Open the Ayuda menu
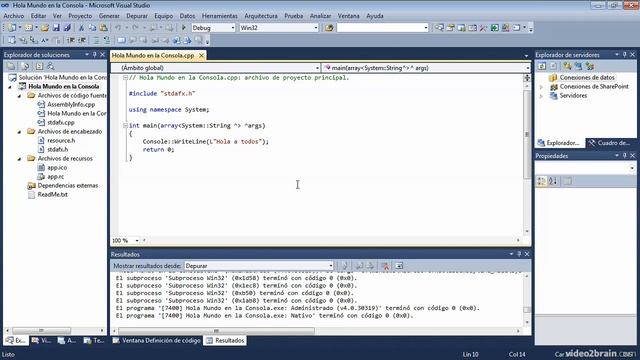640x360 pixels. [x=375, y=16]
